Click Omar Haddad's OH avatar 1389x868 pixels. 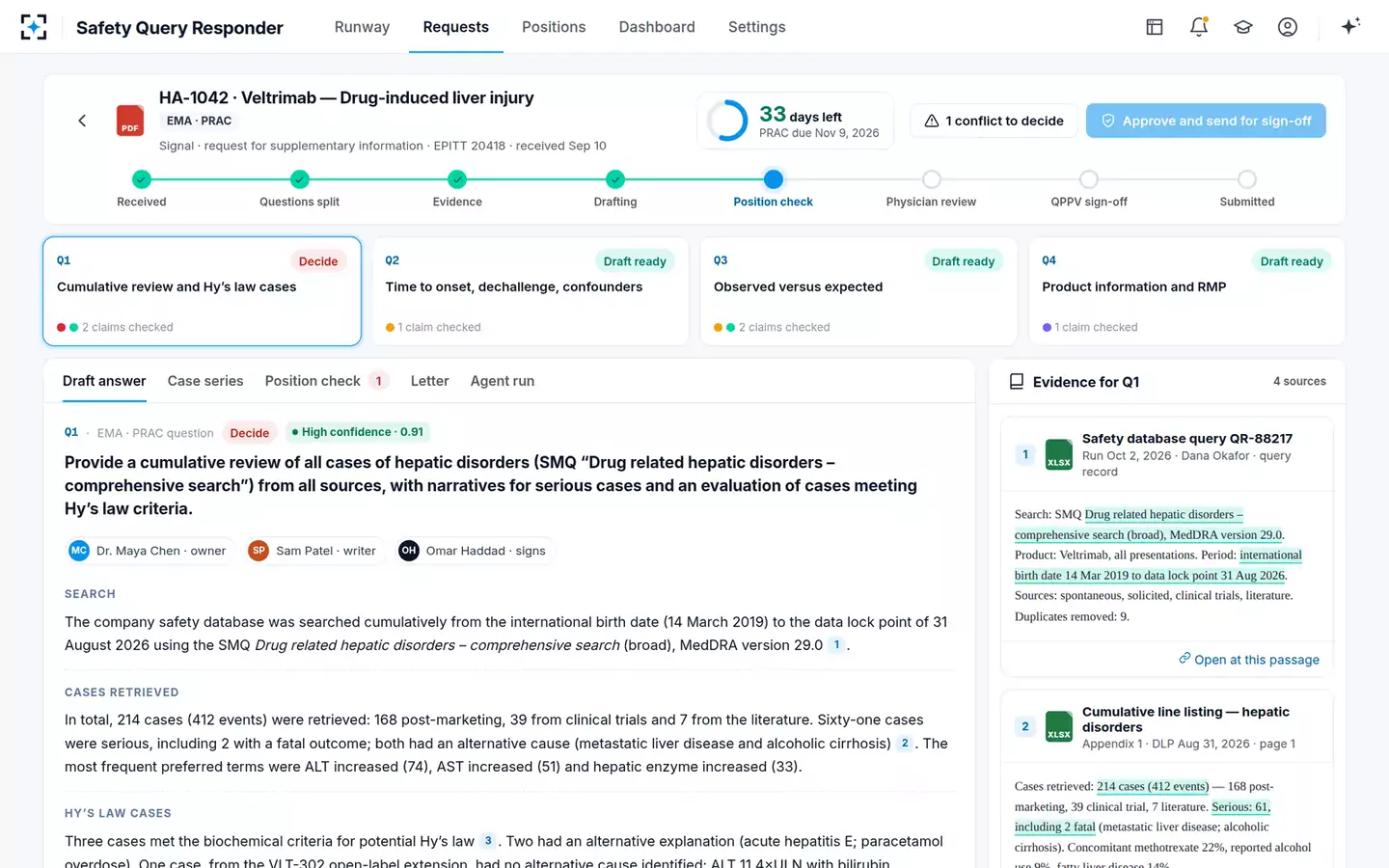click(x=409, y=551)
